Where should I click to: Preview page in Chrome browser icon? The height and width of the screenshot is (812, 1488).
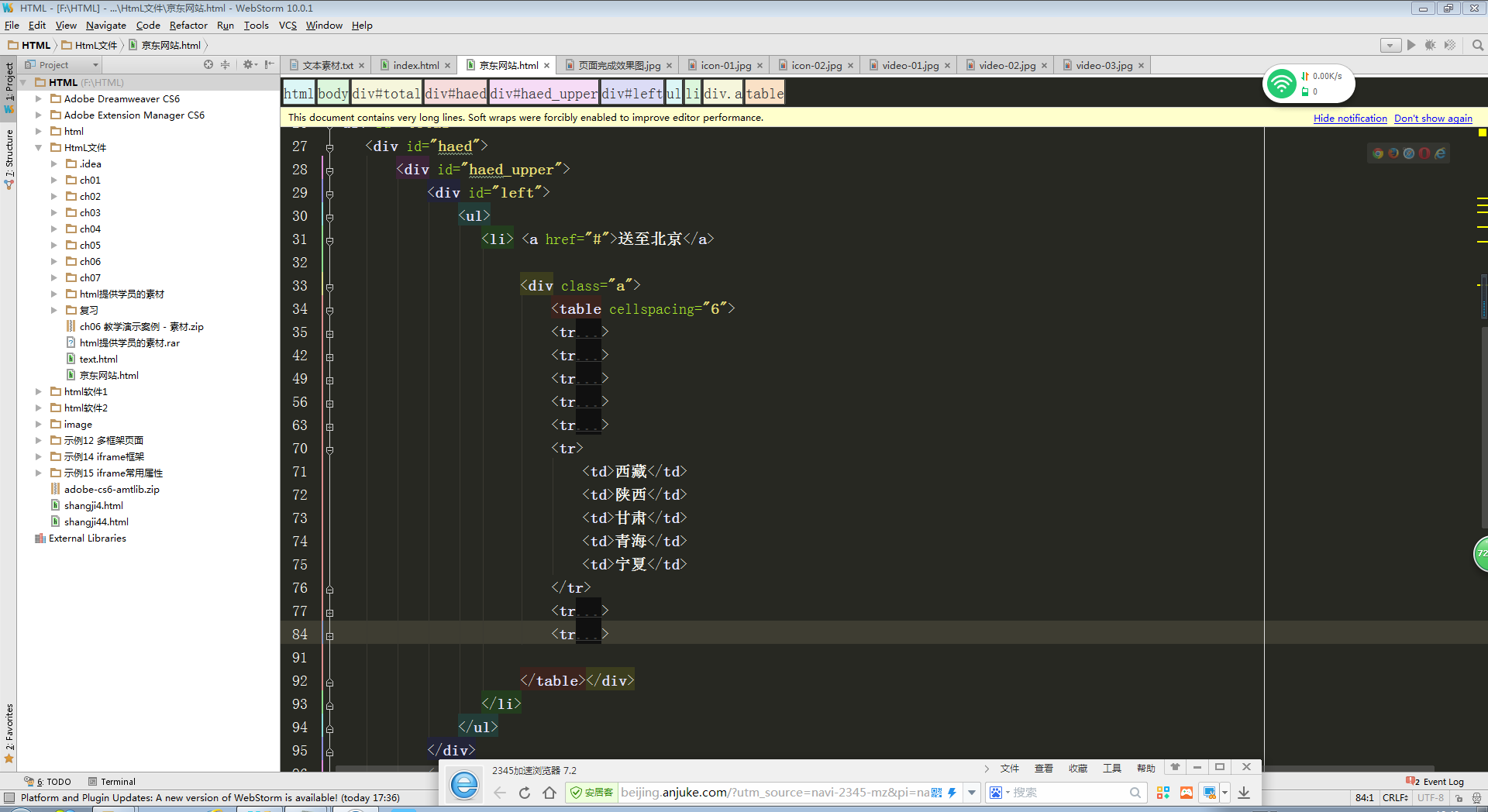tap(1378, 153)
